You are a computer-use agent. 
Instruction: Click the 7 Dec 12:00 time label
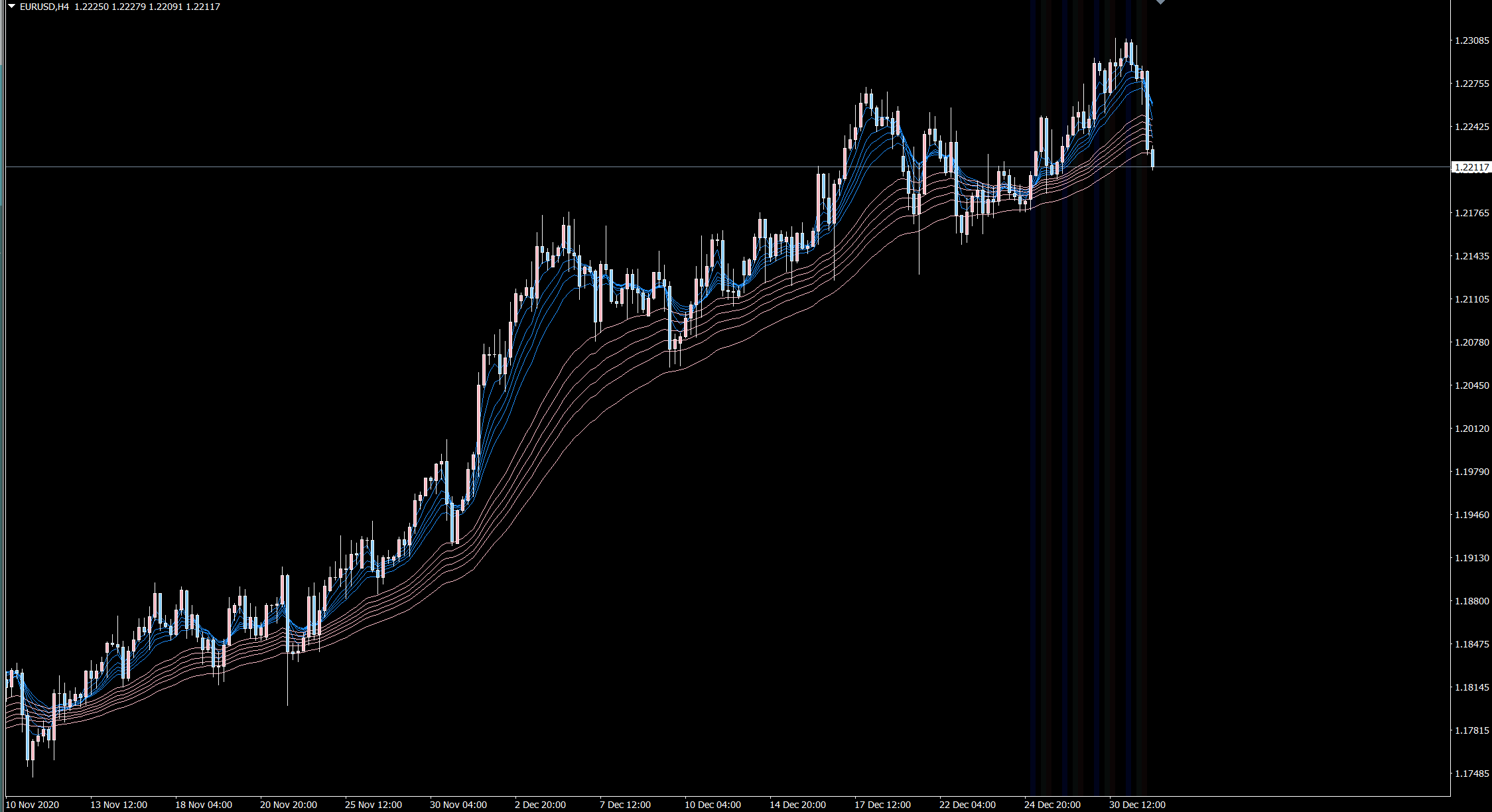[x=625, y=805]
